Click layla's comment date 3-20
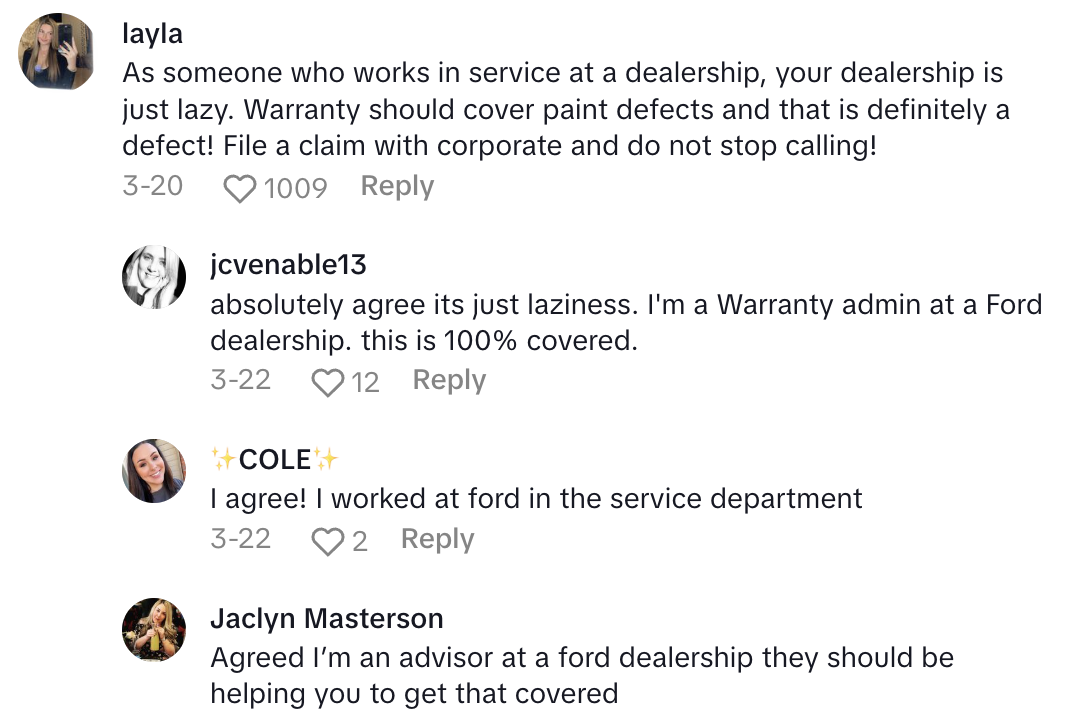The width and height of the screenshot is (1078, 716). point(152,187)
